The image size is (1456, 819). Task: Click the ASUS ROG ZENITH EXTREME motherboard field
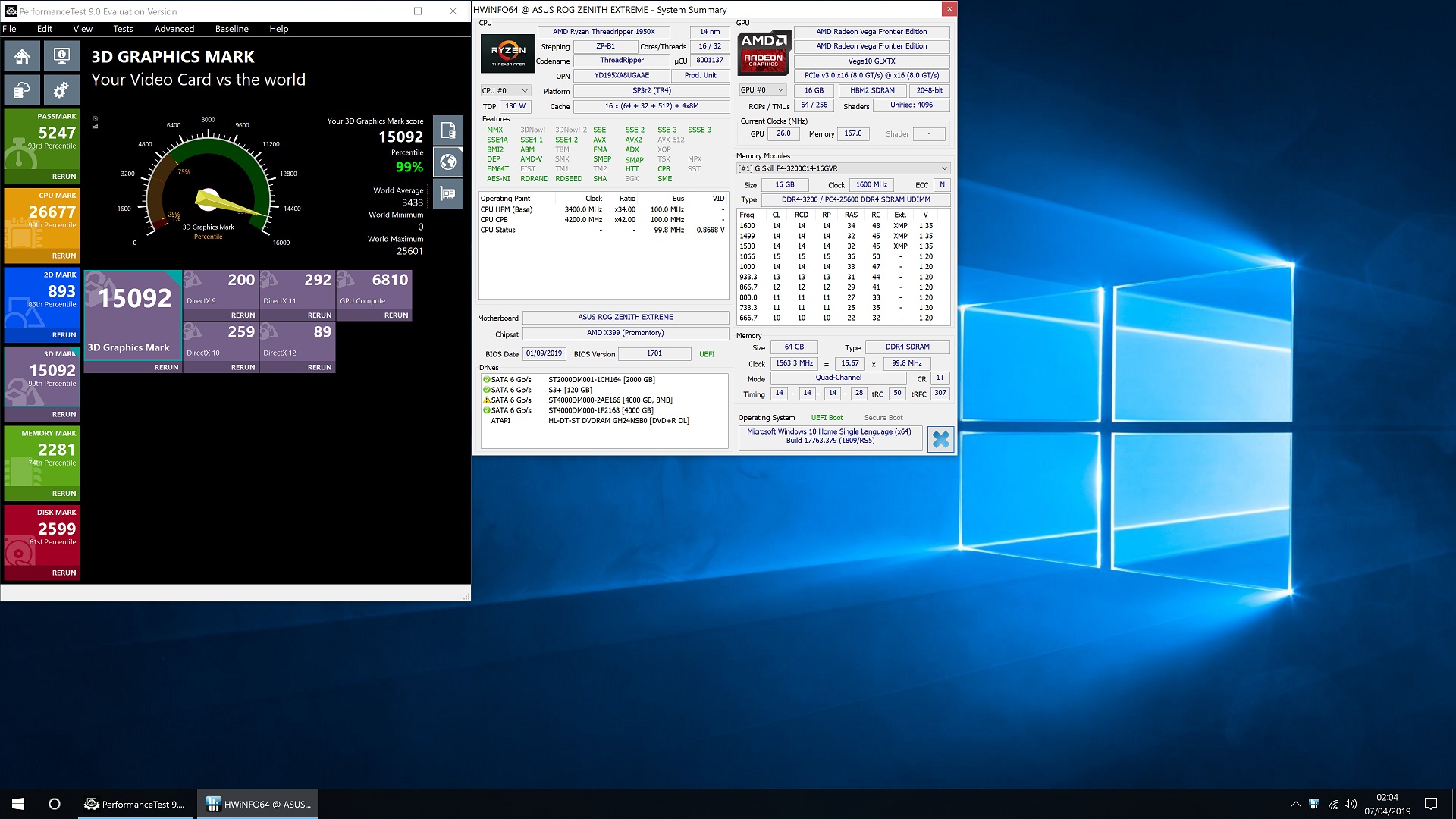coord(626,318)
